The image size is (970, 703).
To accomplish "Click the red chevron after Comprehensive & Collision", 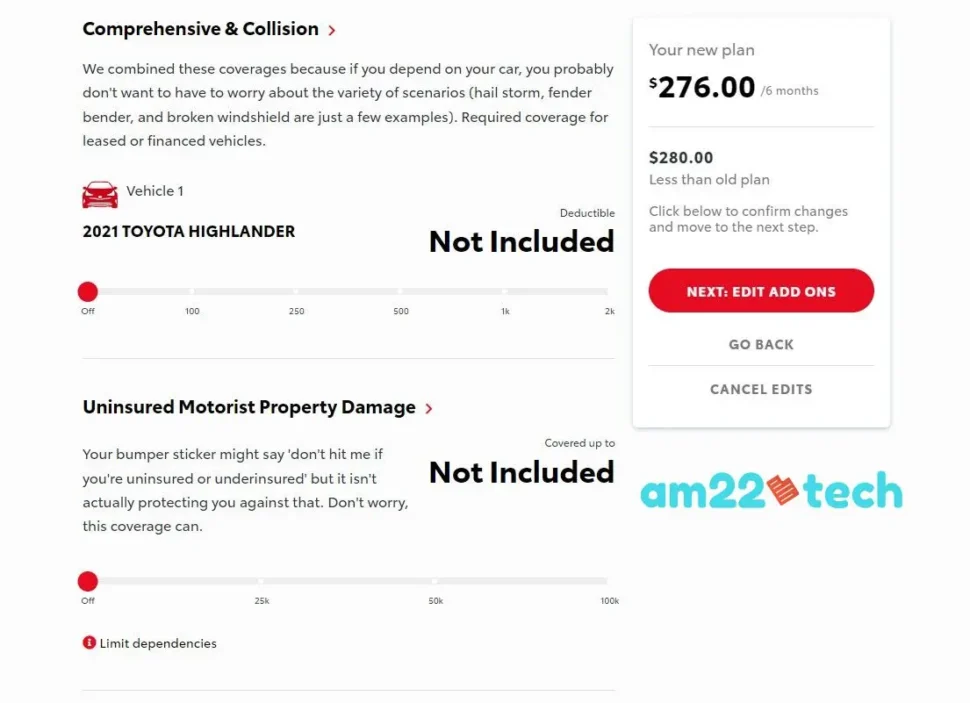I will point(332,30).
